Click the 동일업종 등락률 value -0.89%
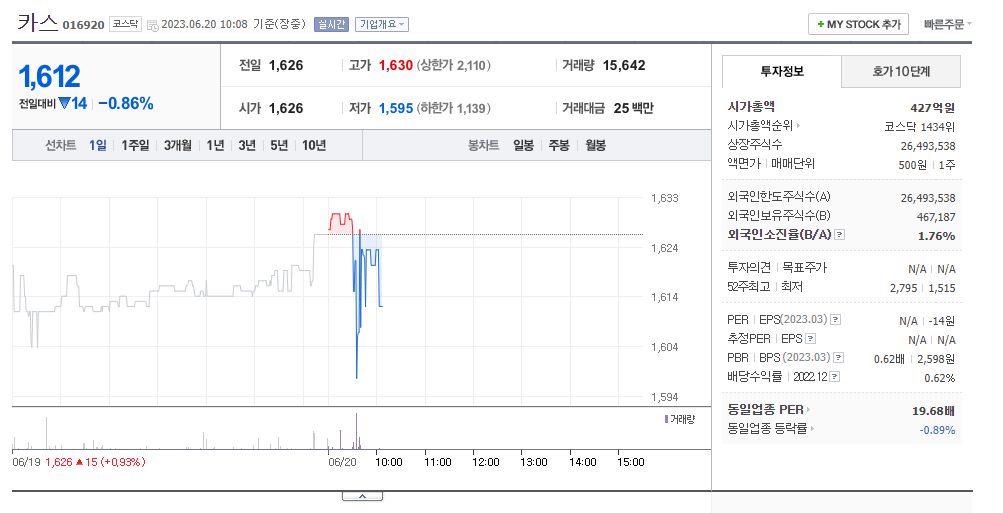Screen dimensions: 1003x513 click(937, 430)
